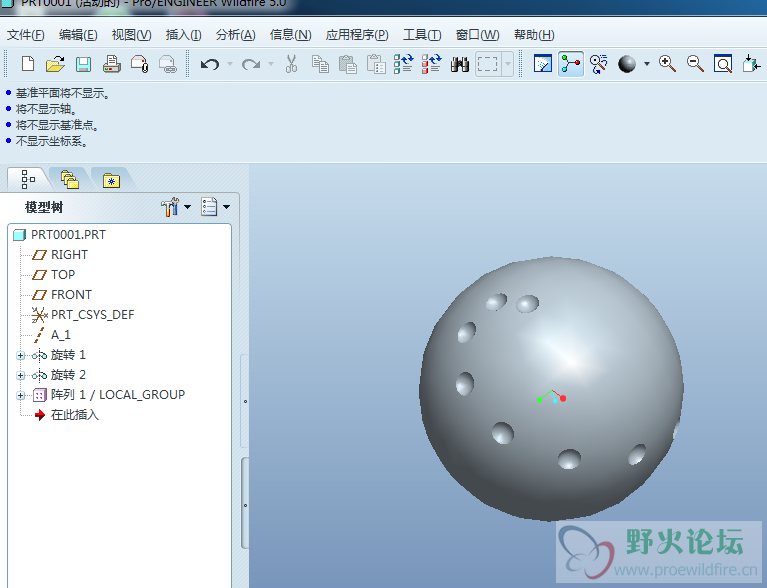Create a new file with New icon
The width and height of the screenshot is (767, 588).
tap(28, 64)
